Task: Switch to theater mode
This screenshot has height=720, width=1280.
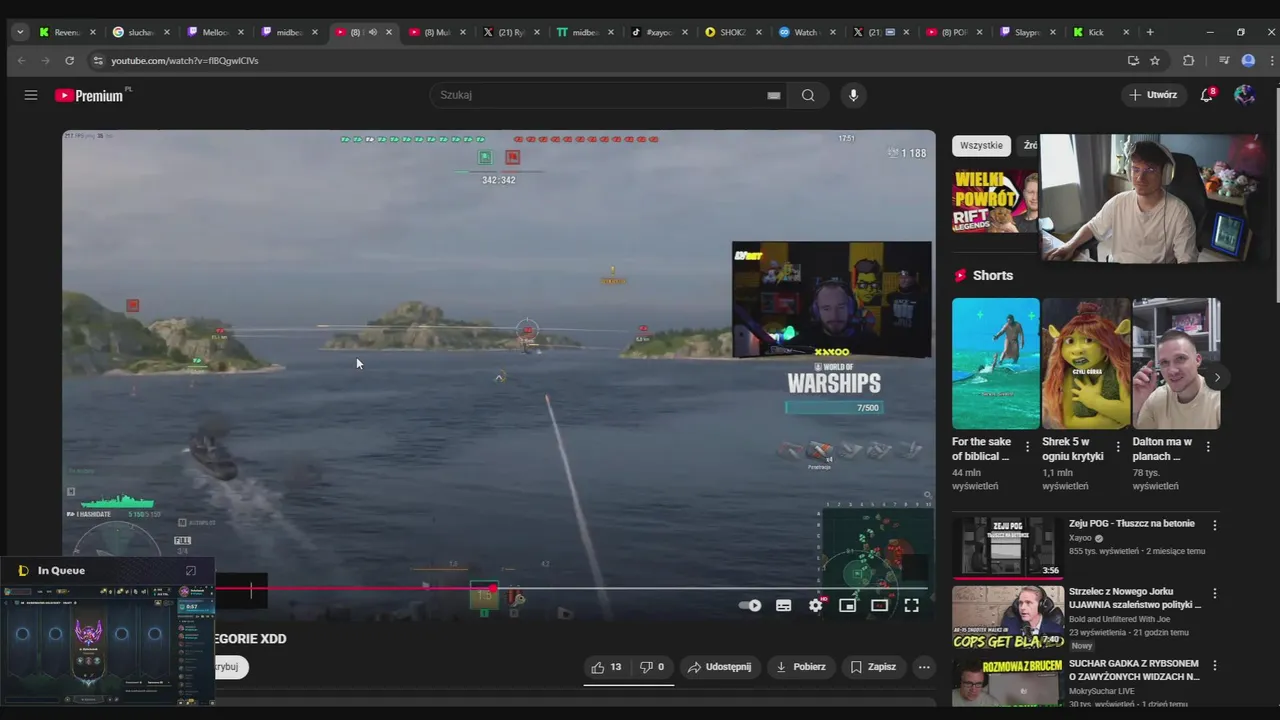Action: click(879, 605)
